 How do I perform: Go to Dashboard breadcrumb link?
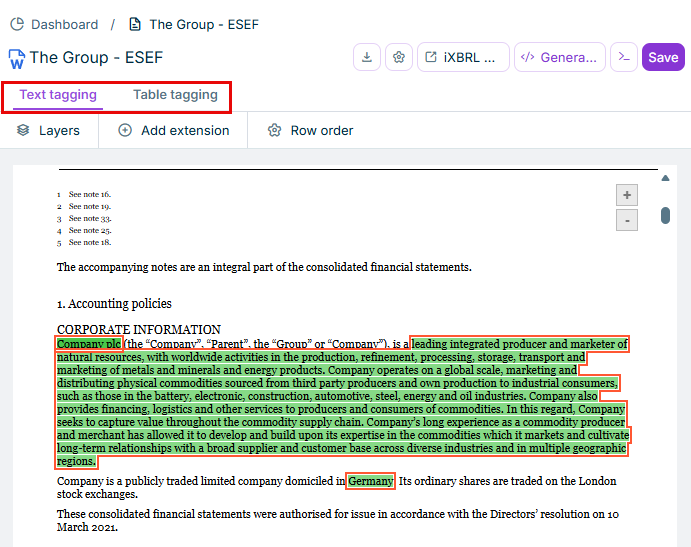point(64,24)
